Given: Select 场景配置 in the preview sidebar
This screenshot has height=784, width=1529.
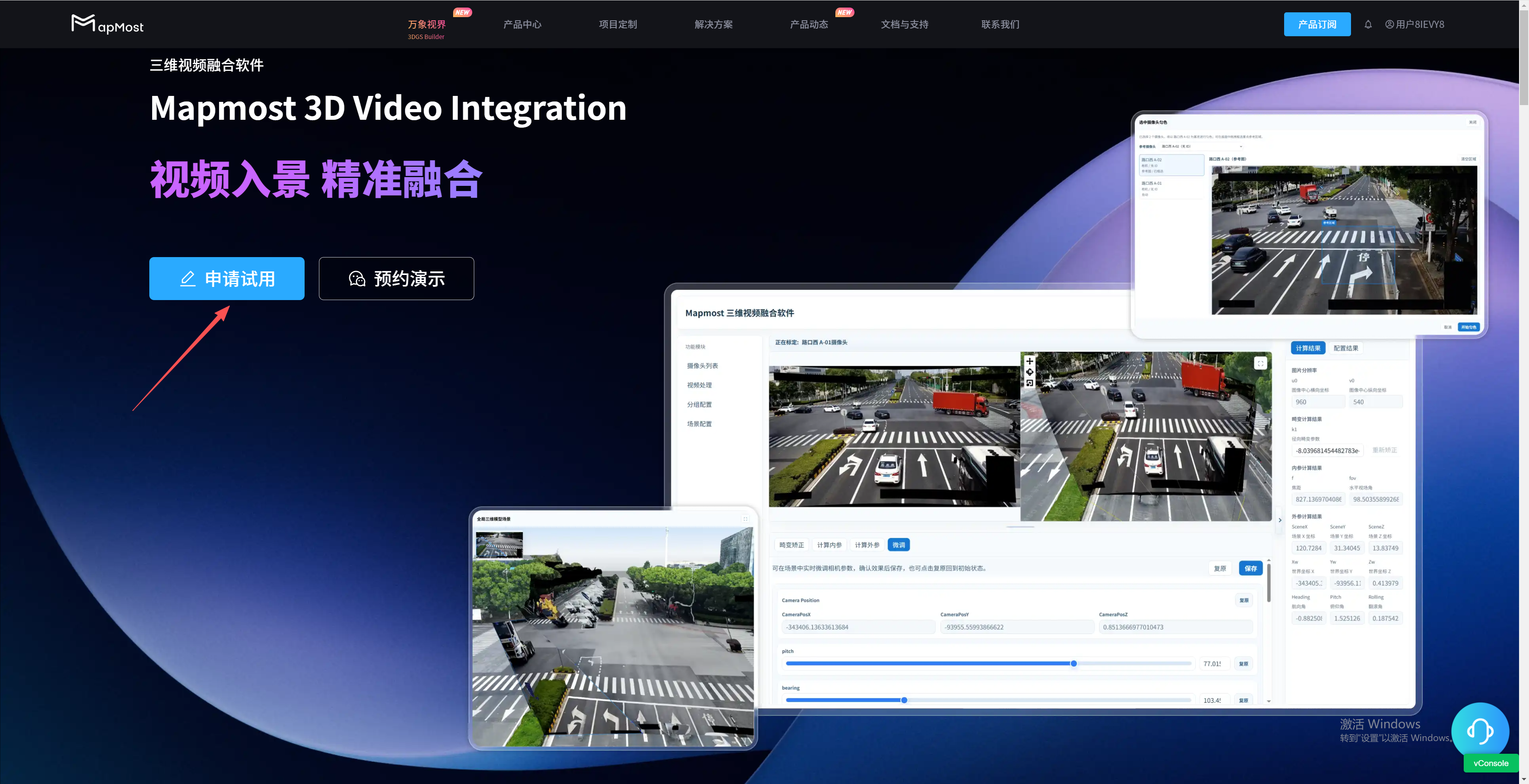Looking at the screenshot, I should click(x=699, y=424).
